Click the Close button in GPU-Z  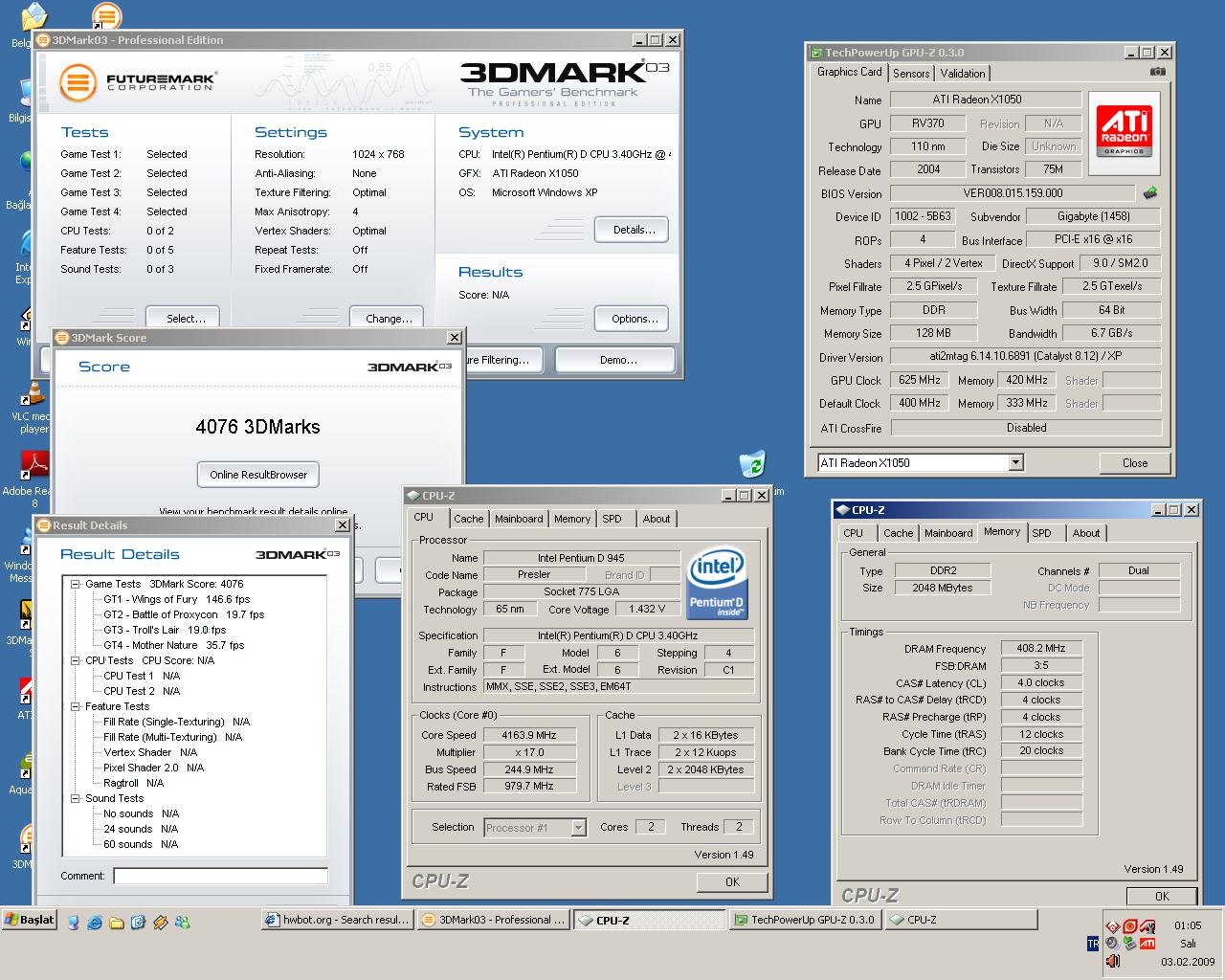(1135, 463)
